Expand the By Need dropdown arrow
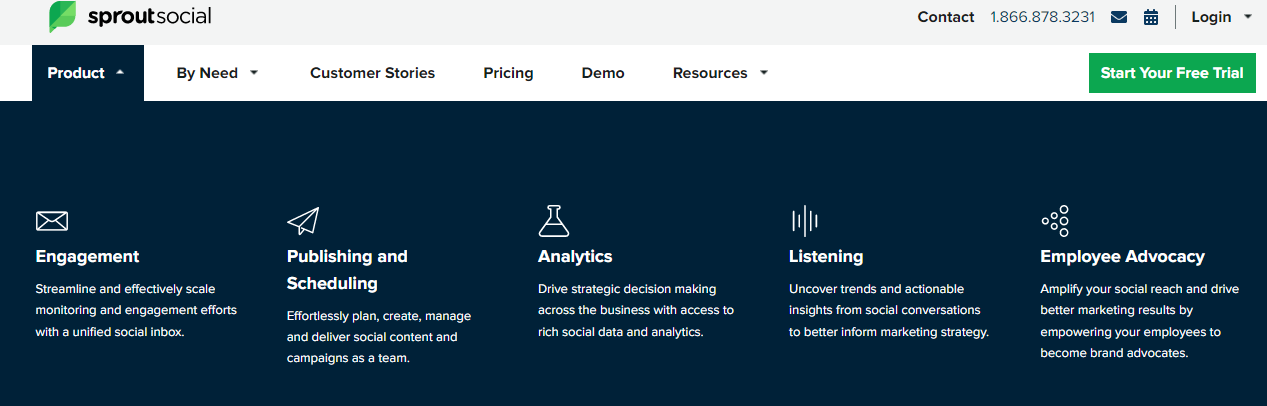 click(254, 73)
